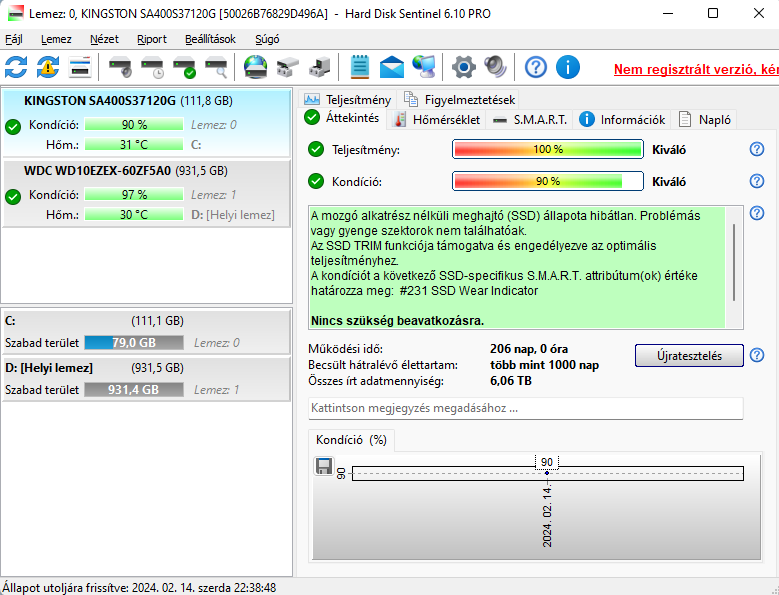Click the 2024. 02. 14. graph date label
This screenshot has height=595, width=779.
[547, 517]
